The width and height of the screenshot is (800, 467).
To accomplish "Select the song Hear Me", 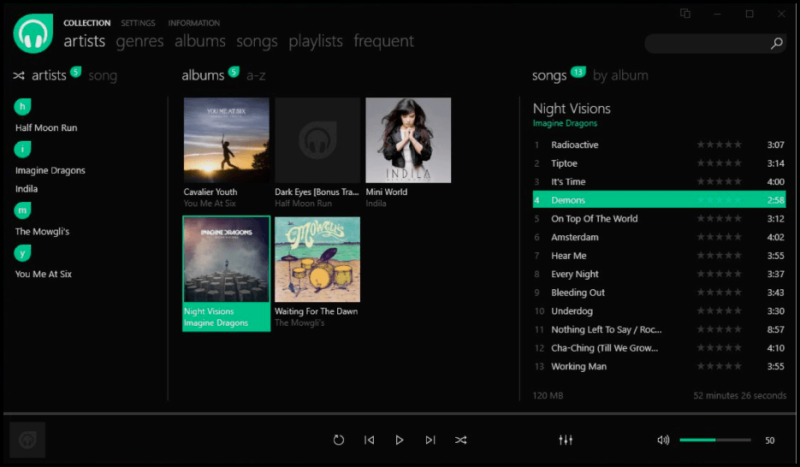I will (x=659, y=256).
